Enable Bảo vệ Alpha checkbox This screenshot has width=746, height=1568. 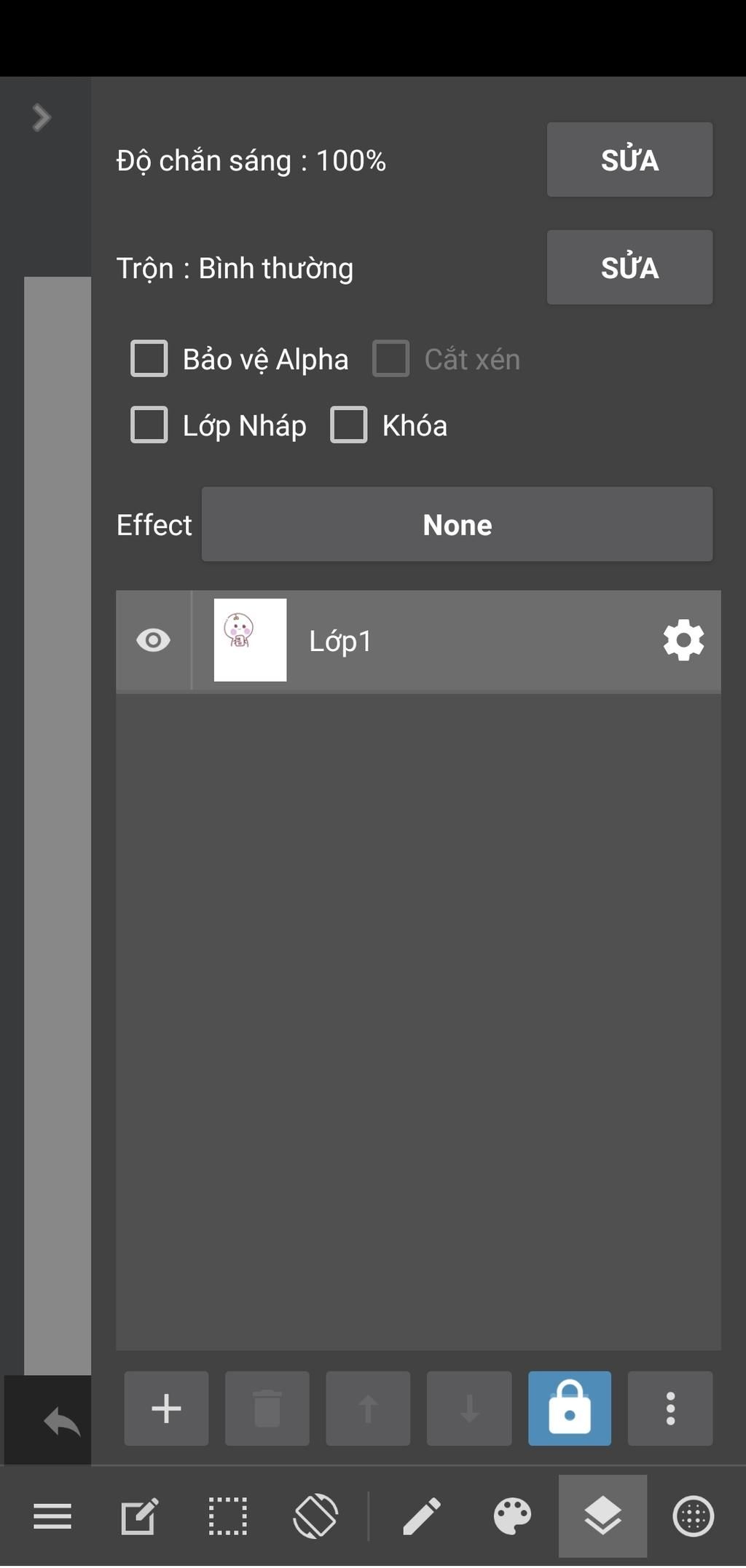(149, 359)
